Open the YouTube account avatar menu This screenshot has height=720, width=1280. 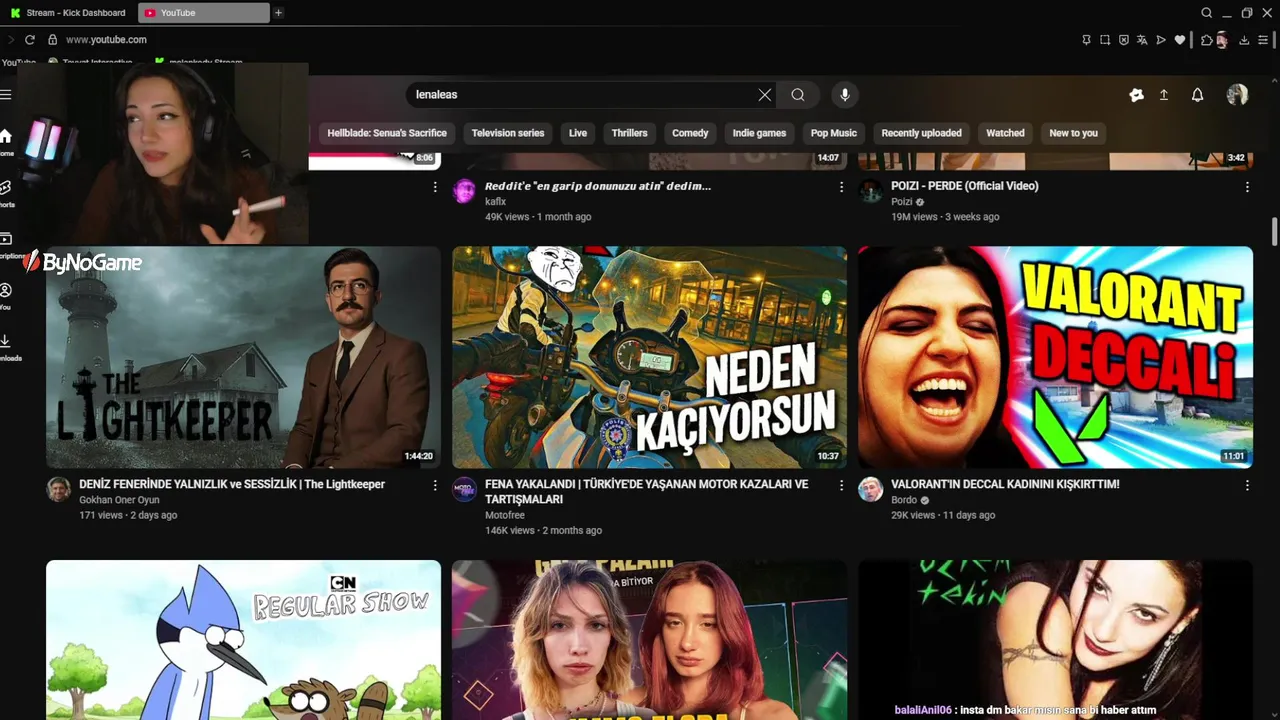pos(1237,95)
